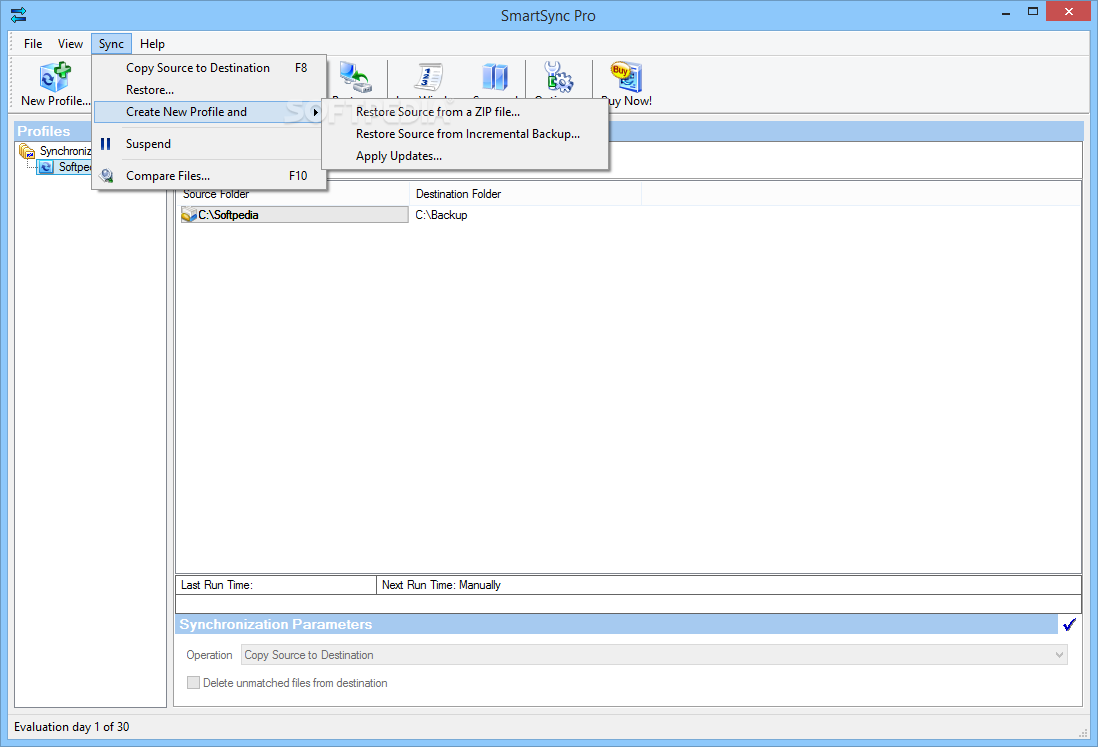Select the Synchroniz tree root label
The width and height of the screenshot is (1098, 747).
[x=66, y=151]
